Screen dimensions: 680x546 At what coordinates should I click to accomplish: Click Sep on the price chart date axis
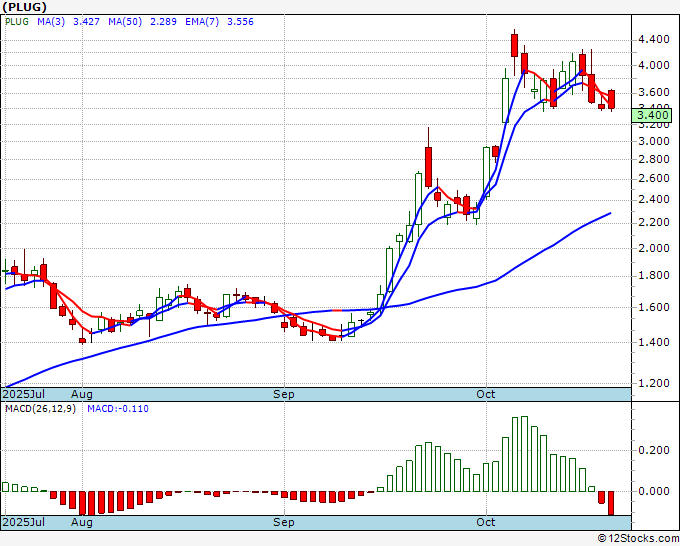pyautogui.click(x=284, y=394)
